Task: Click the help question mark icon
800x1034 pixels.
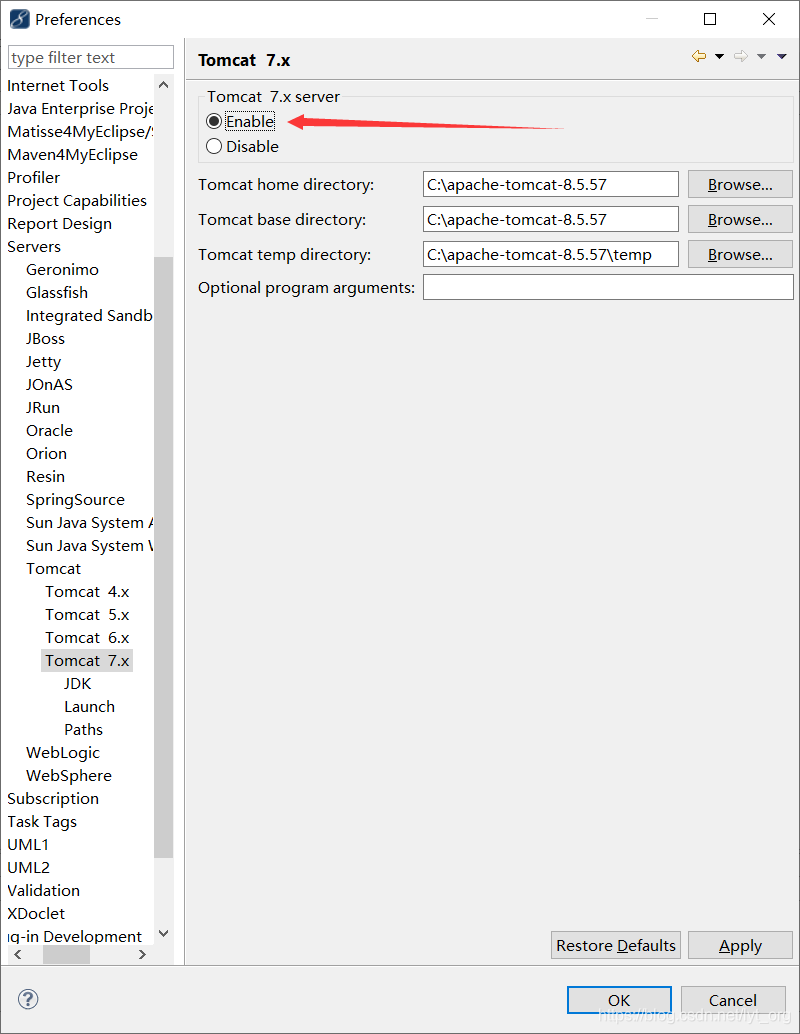Action: pos(28,999)
